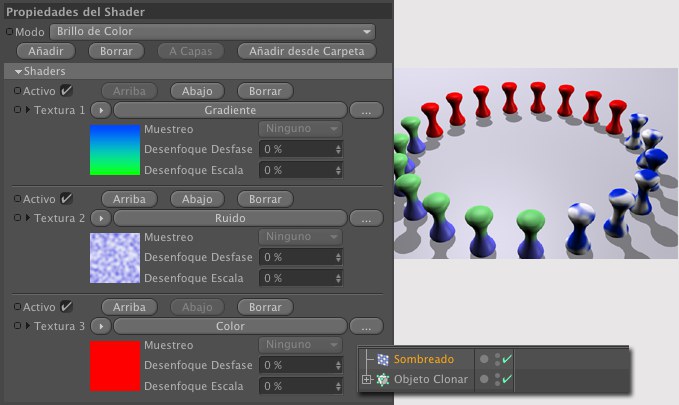The image size is (679, 405).
Task: Click Abajo button for Textura 1
Action: pos(197,91)
